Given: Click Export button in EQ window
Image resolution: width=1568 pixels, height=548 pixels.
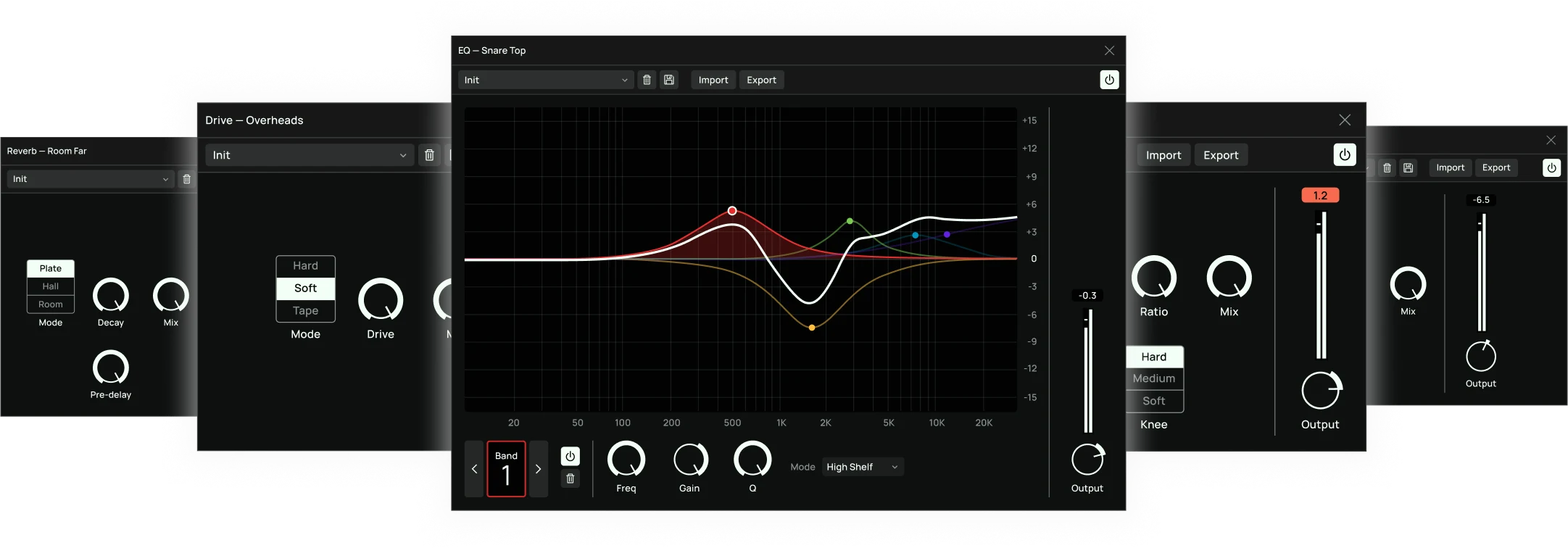Looking at the screenshot, I should (761, 80).
